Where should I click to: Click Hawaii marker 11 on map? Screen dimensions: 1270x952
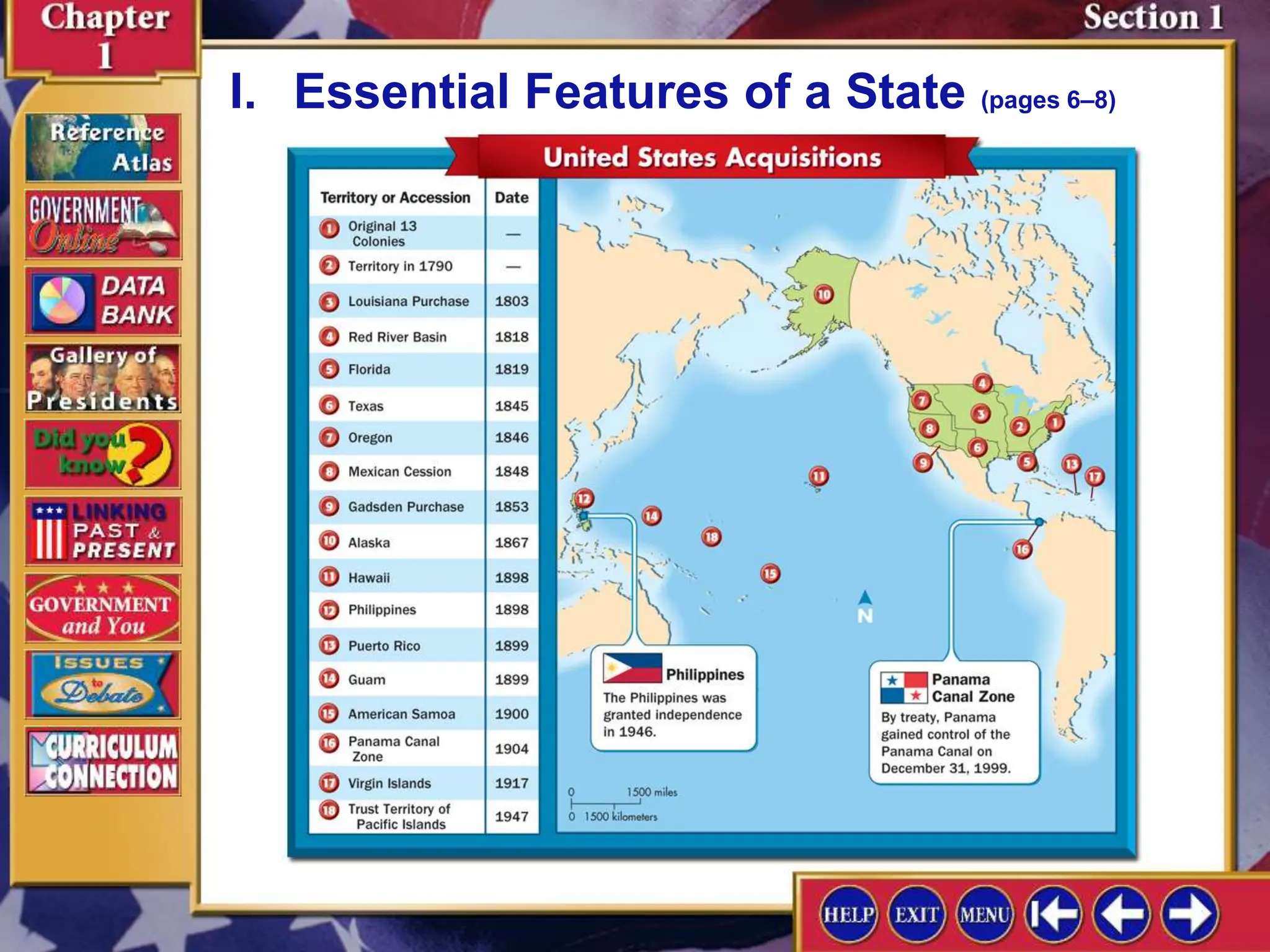coord(819,477)
